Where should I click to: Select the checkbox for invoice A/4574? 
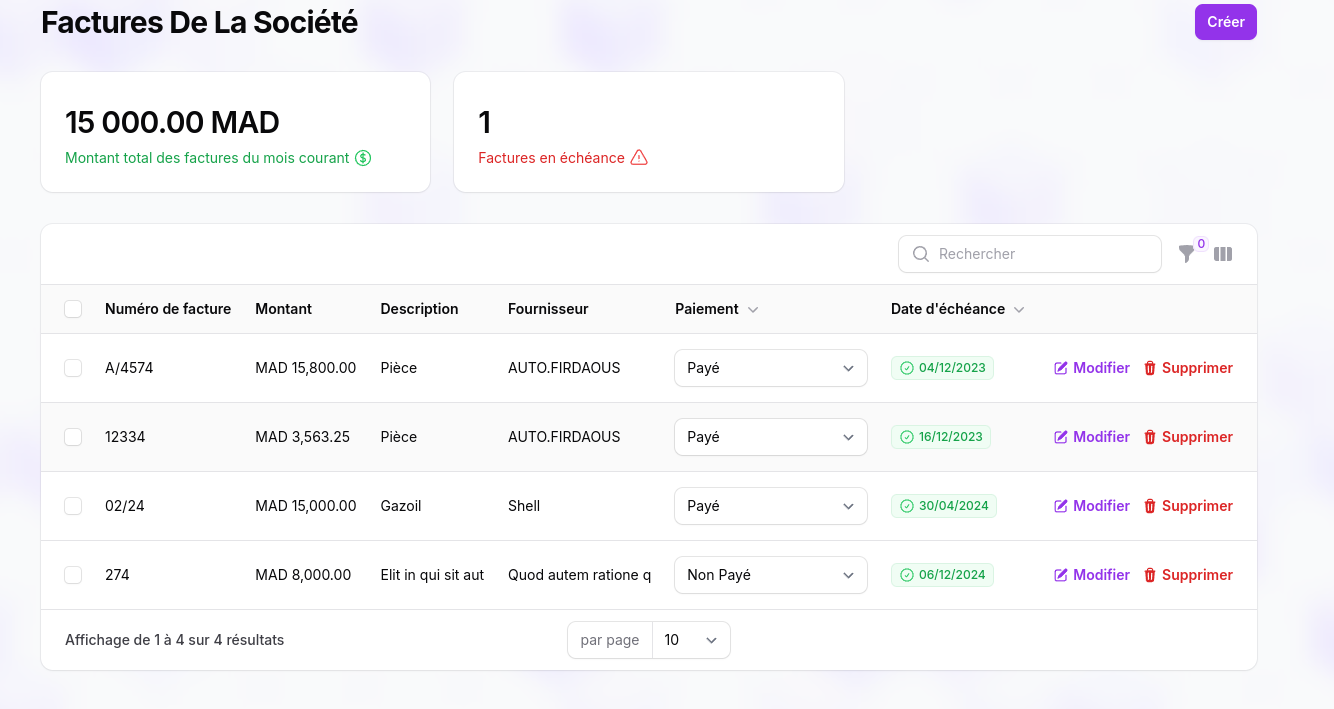tap(73, 368)
